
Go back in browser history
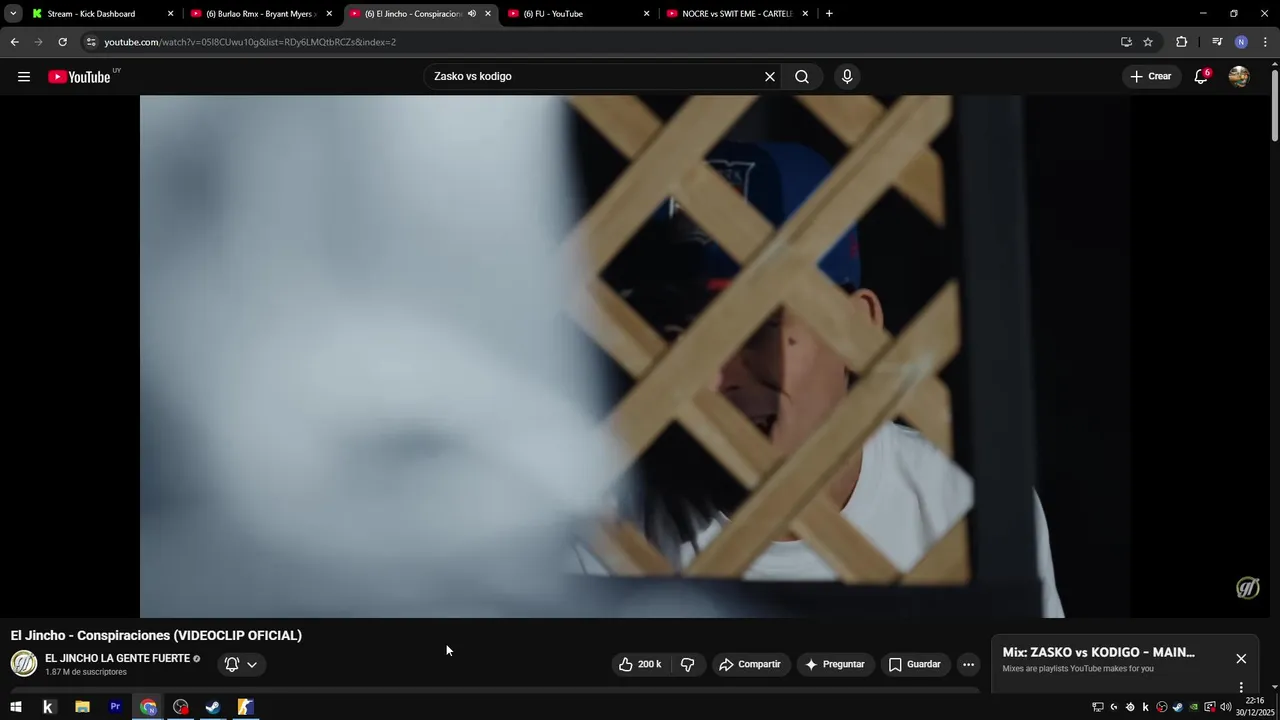(x=14, y=42)
